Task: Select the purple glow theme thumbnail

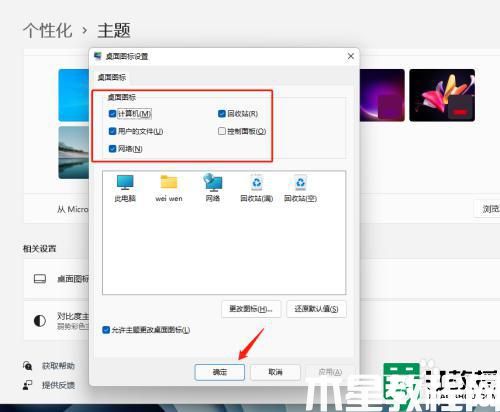Action: 382,95
